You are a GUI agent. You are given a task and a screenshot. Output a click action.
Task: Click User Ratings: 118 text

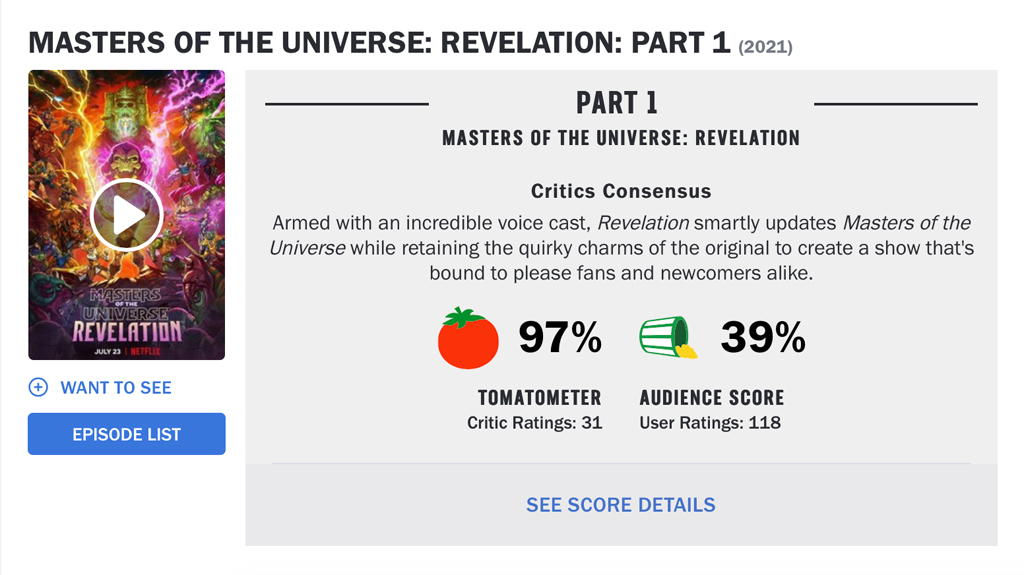click(x=710, y=423)
